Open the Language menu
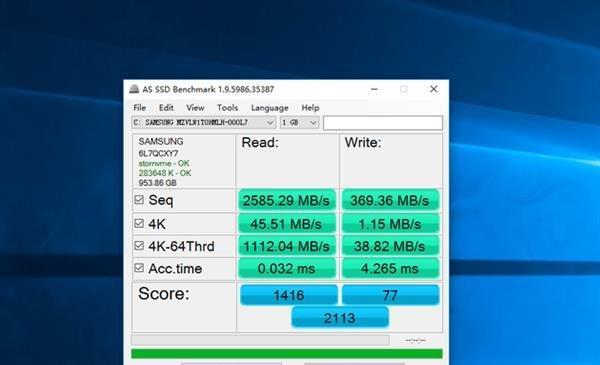The image size is (600, 365). tap(270, 108)
